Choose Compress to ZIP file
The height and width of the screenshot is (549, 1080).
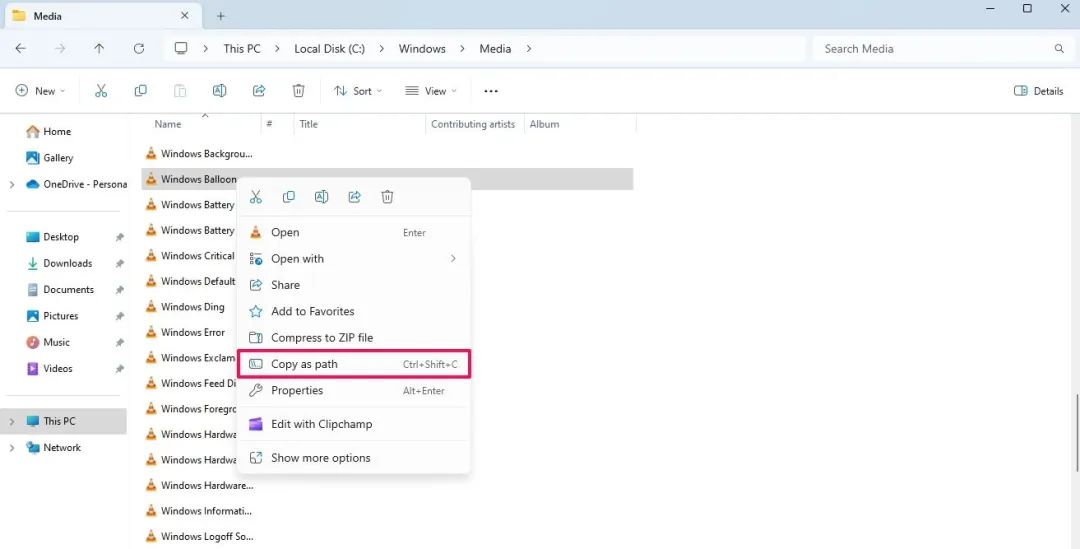354,338
